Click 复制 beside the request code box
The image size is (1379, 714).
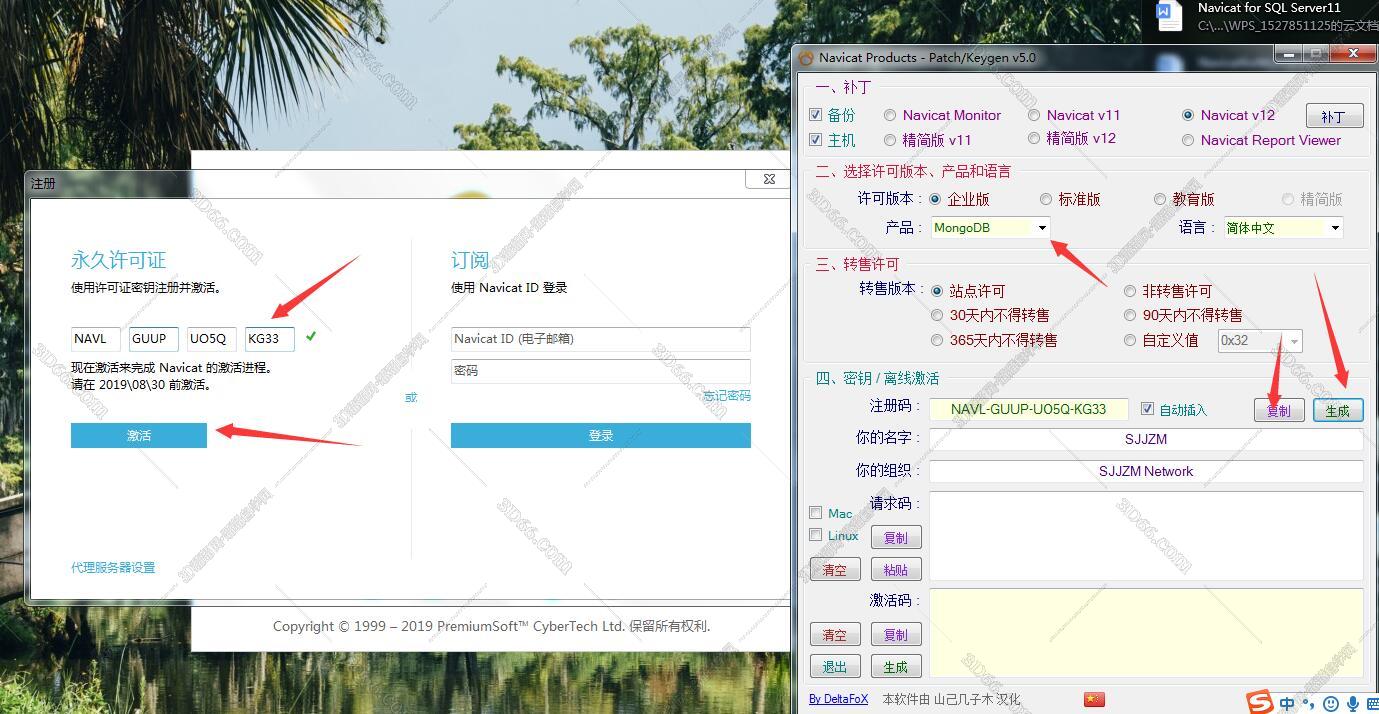[x=896, y=538]
